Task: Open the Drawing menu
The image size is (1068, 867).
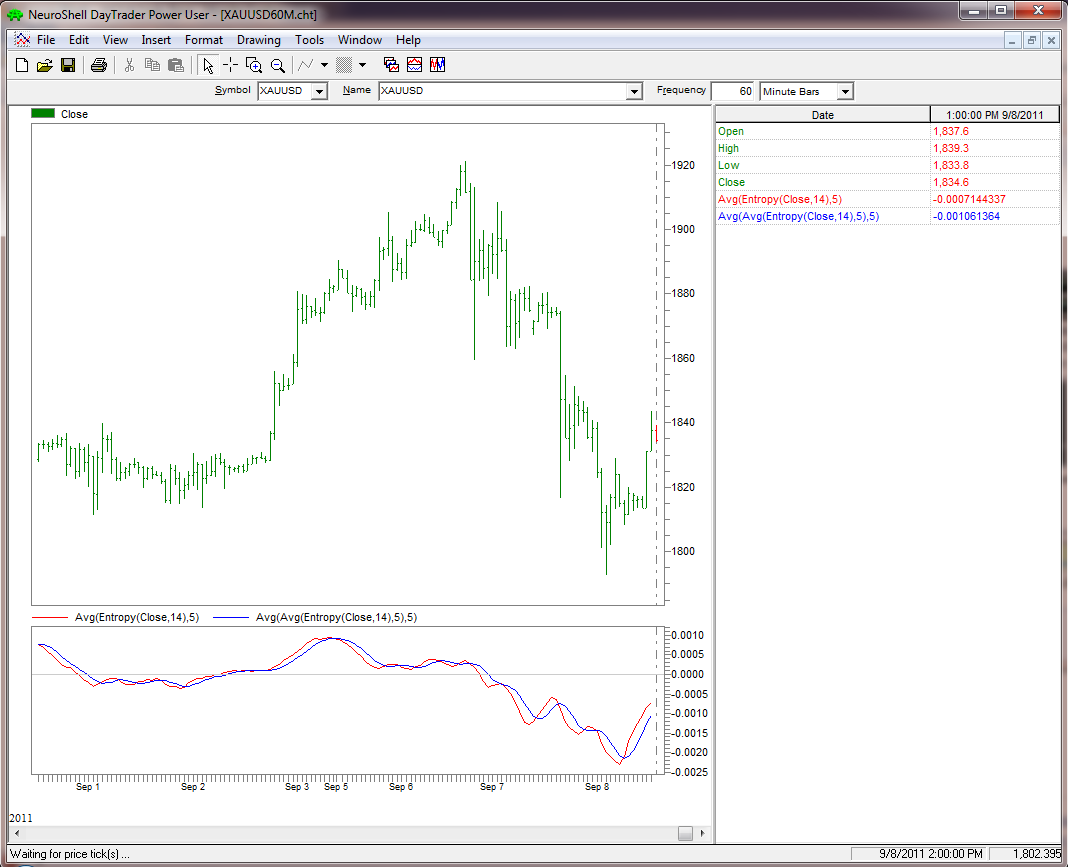Action: click(259, 40)
